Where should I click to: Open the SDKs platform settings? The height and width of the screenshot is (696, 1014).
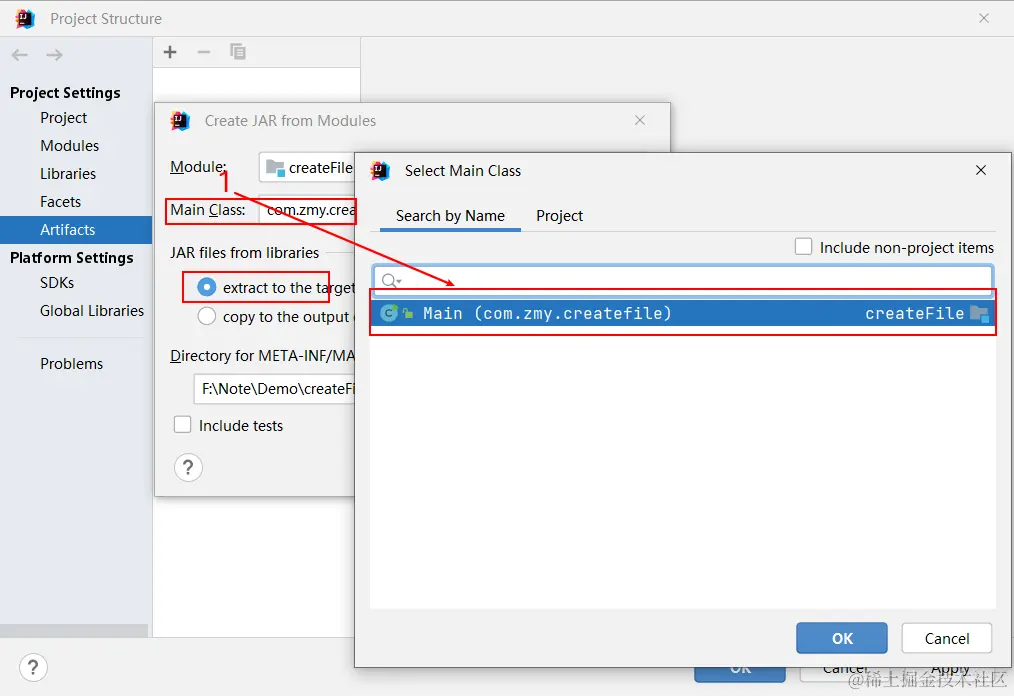pyautogui.click(x=57, y=283)
